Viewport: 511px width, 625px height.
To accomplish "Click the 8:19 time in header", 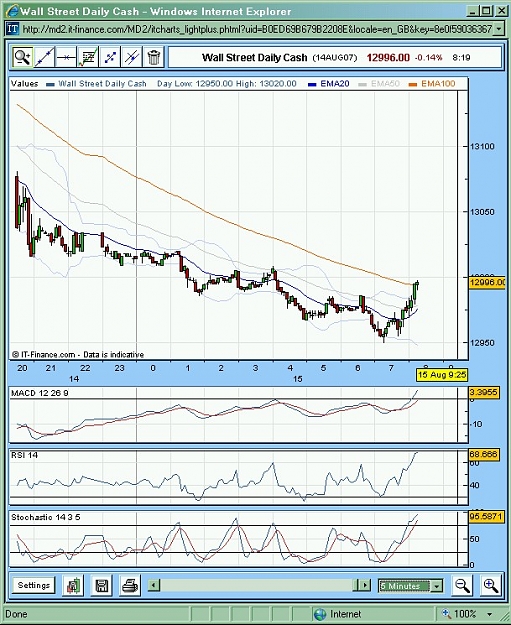I will point(461,58).
